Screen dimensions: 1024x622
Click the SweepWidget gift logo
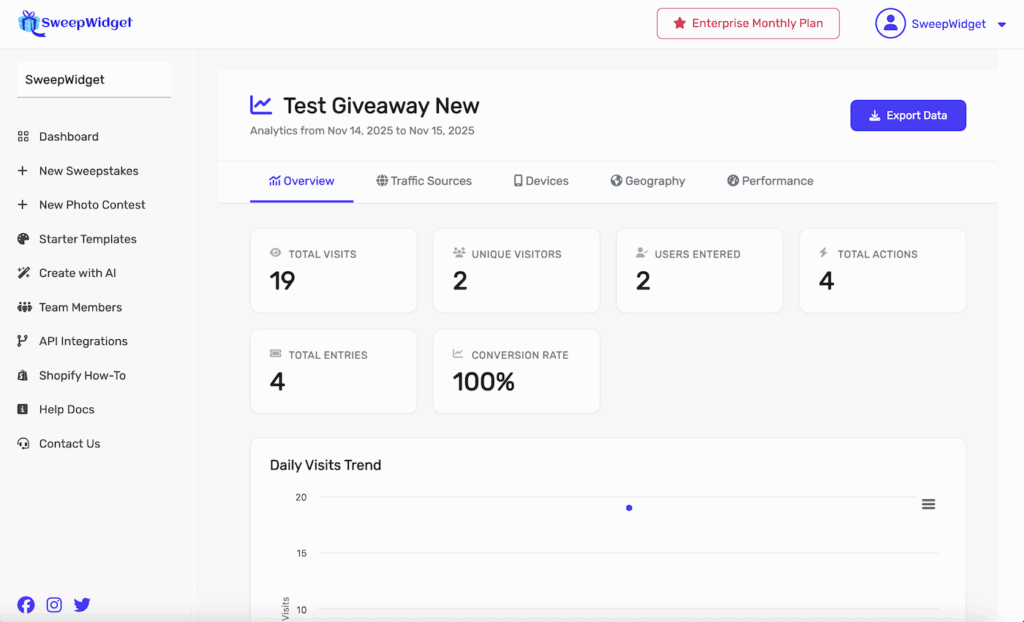29,23
